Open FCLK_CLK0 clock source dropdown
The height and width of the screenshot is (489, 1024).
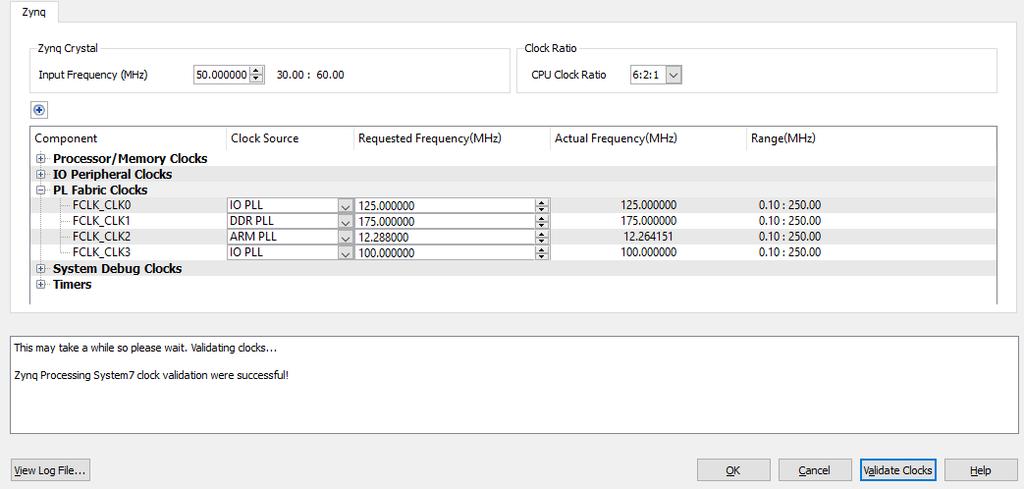coord(345,205)
